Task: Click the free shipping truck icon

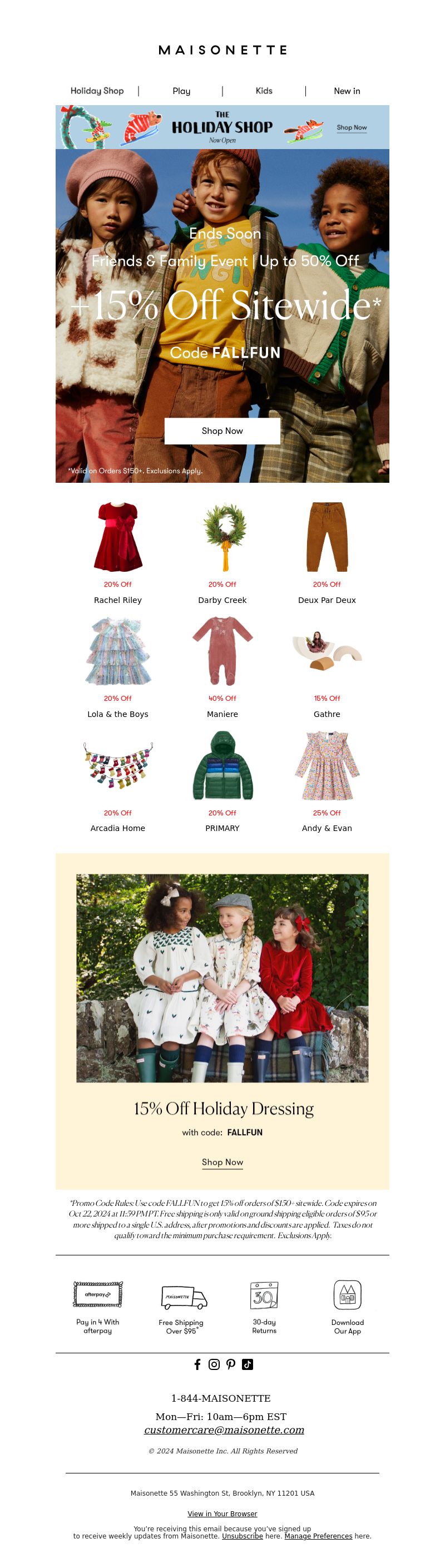Action: (184, 1297)
